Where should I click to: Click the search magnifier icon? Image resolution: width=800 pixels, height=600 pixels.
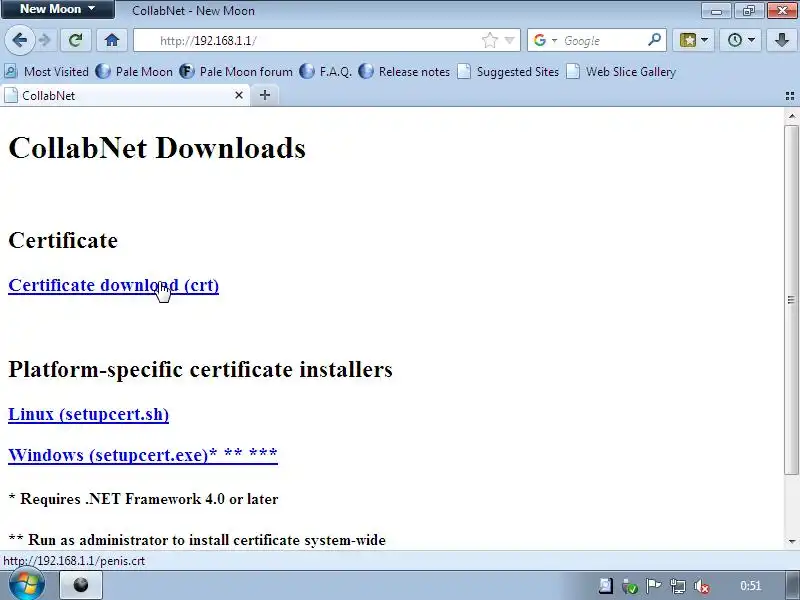[x=655, y=40]
